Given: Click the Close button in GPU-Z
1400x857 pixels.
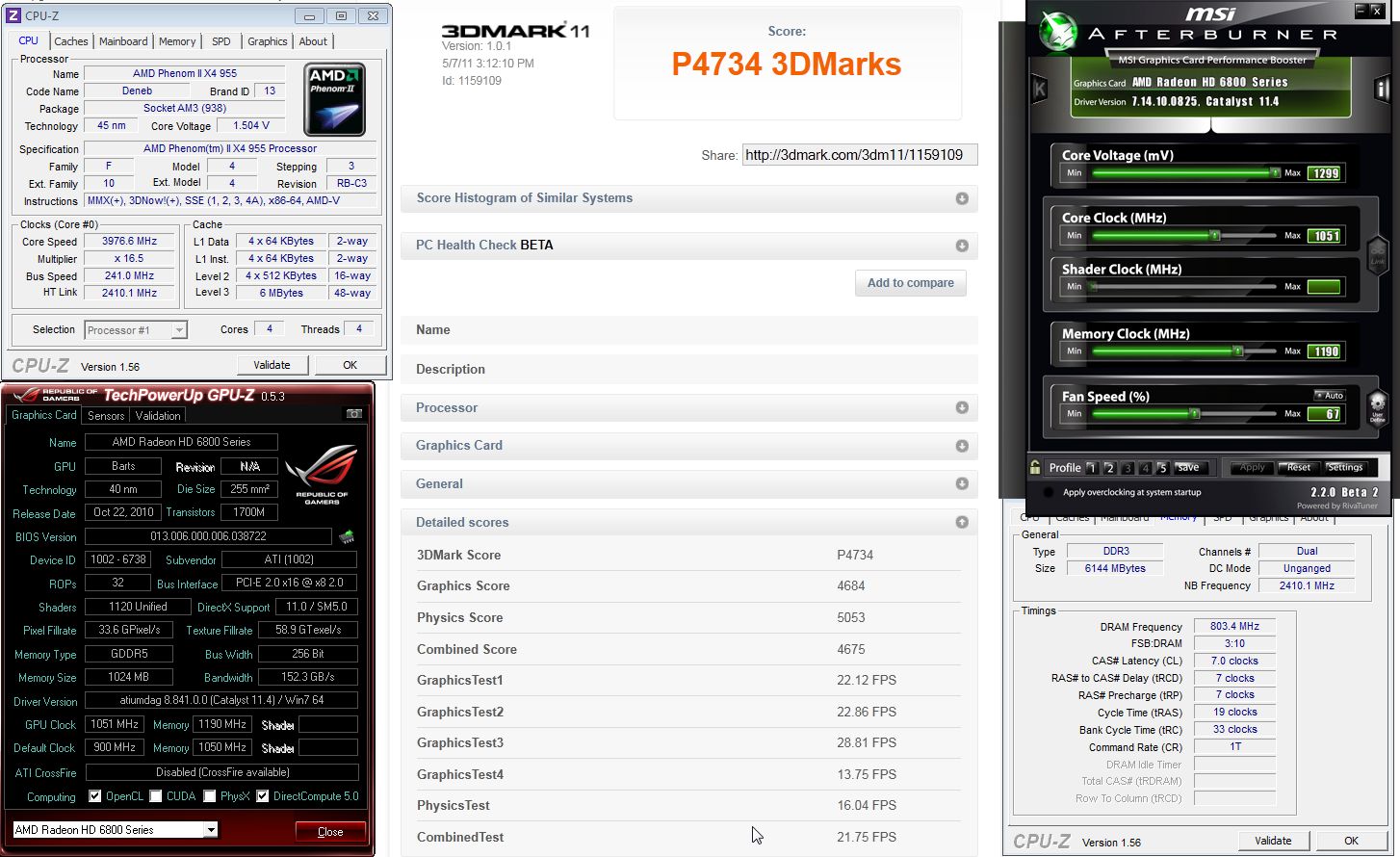Looking at the screenshot, I should [x=330, y=832].
